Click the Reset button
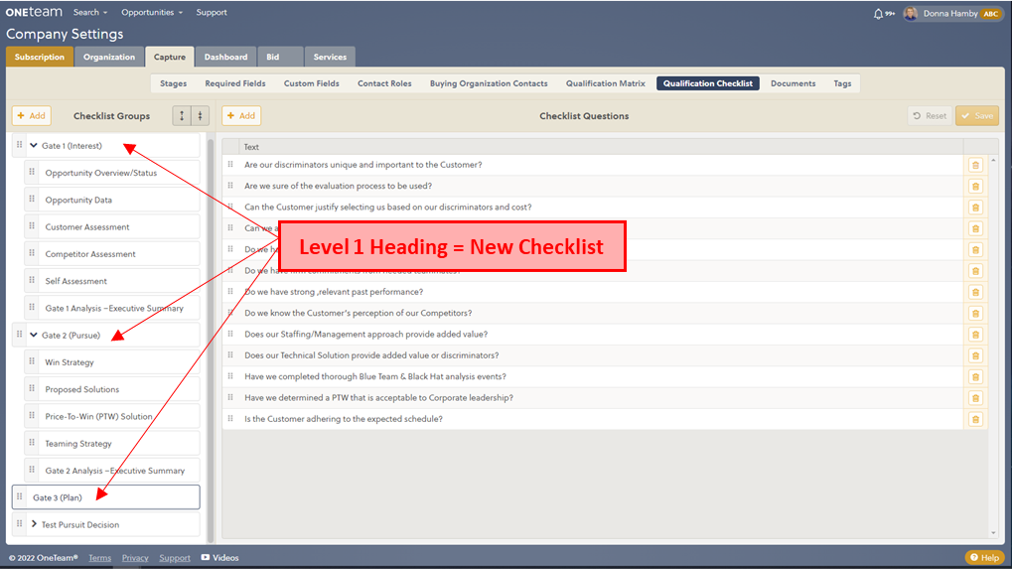 pos(929,115)
